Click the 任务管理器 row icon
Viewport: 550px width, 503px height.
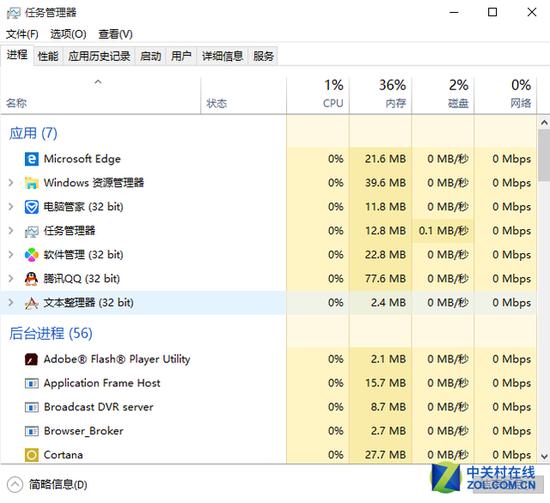pyautogui.click(x=32, y=231)
